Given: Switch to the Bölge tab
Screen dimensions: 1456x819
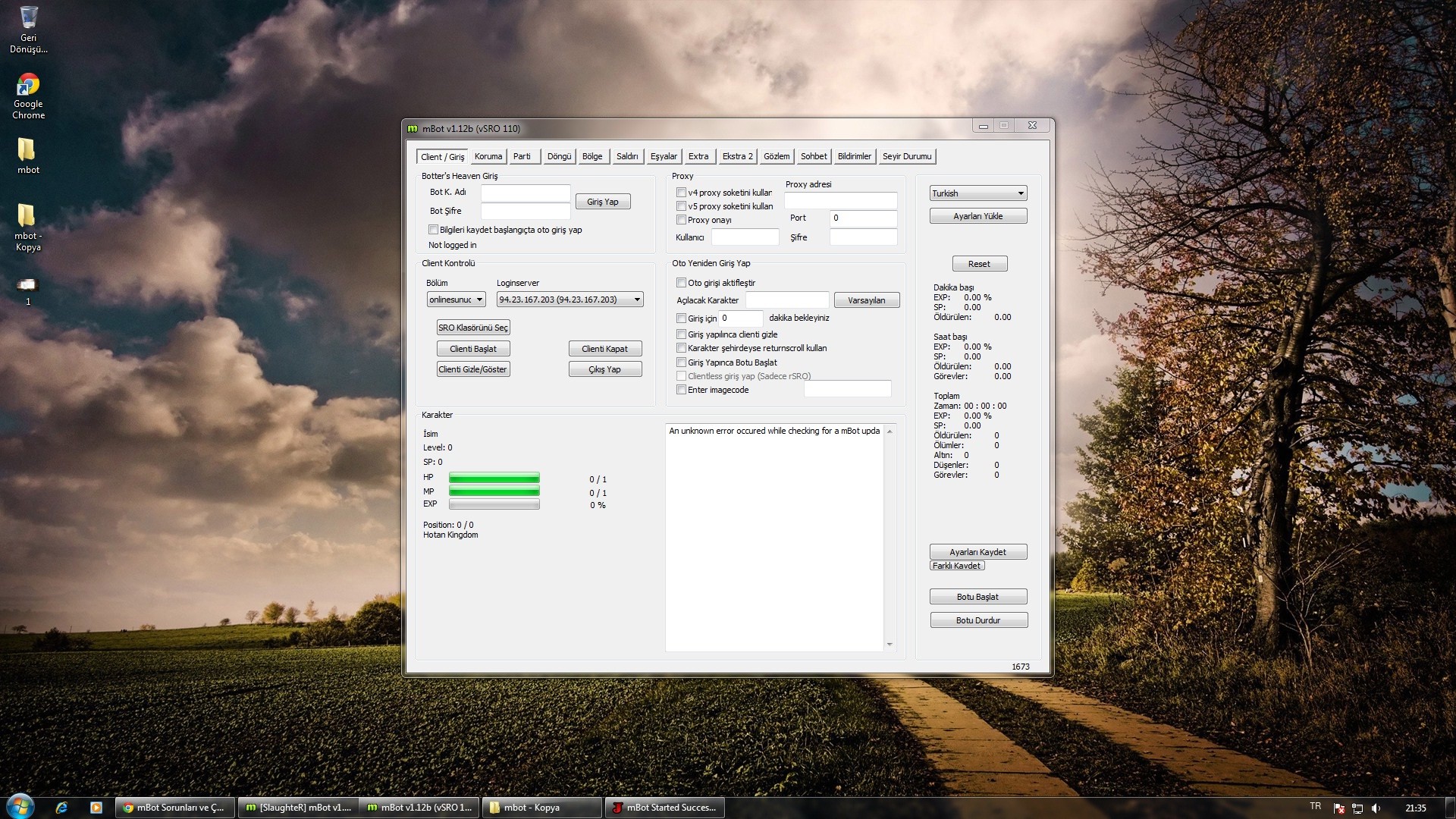Looking at the screenshot, I should point(592,157).
